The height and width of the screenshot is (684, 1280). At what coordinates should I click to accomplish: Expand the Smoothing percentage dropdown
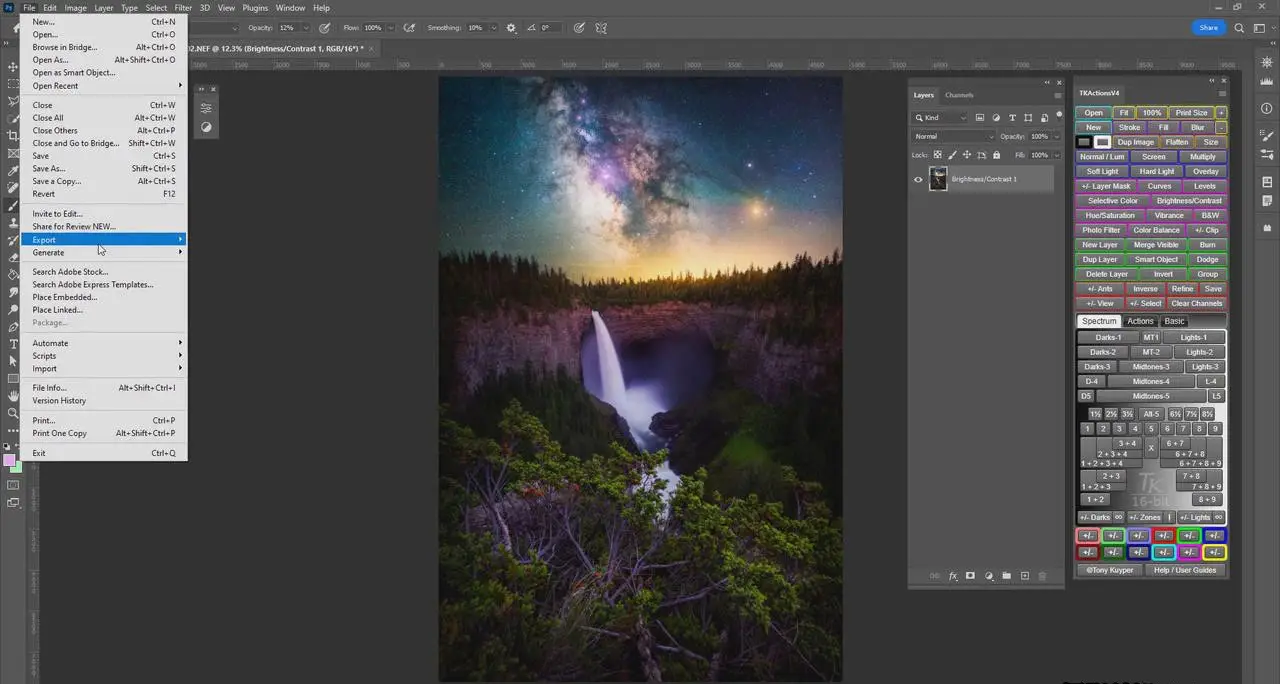pos(492,28)
